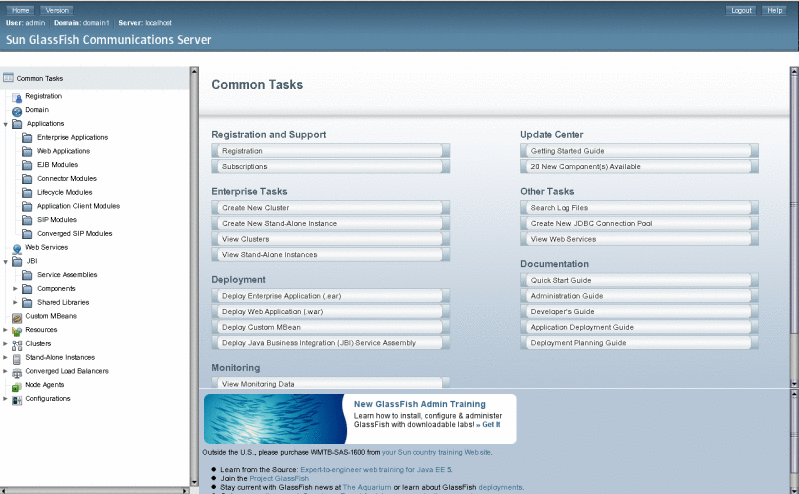
Task: Click the Web Services node icon
Action: (17, 249)
